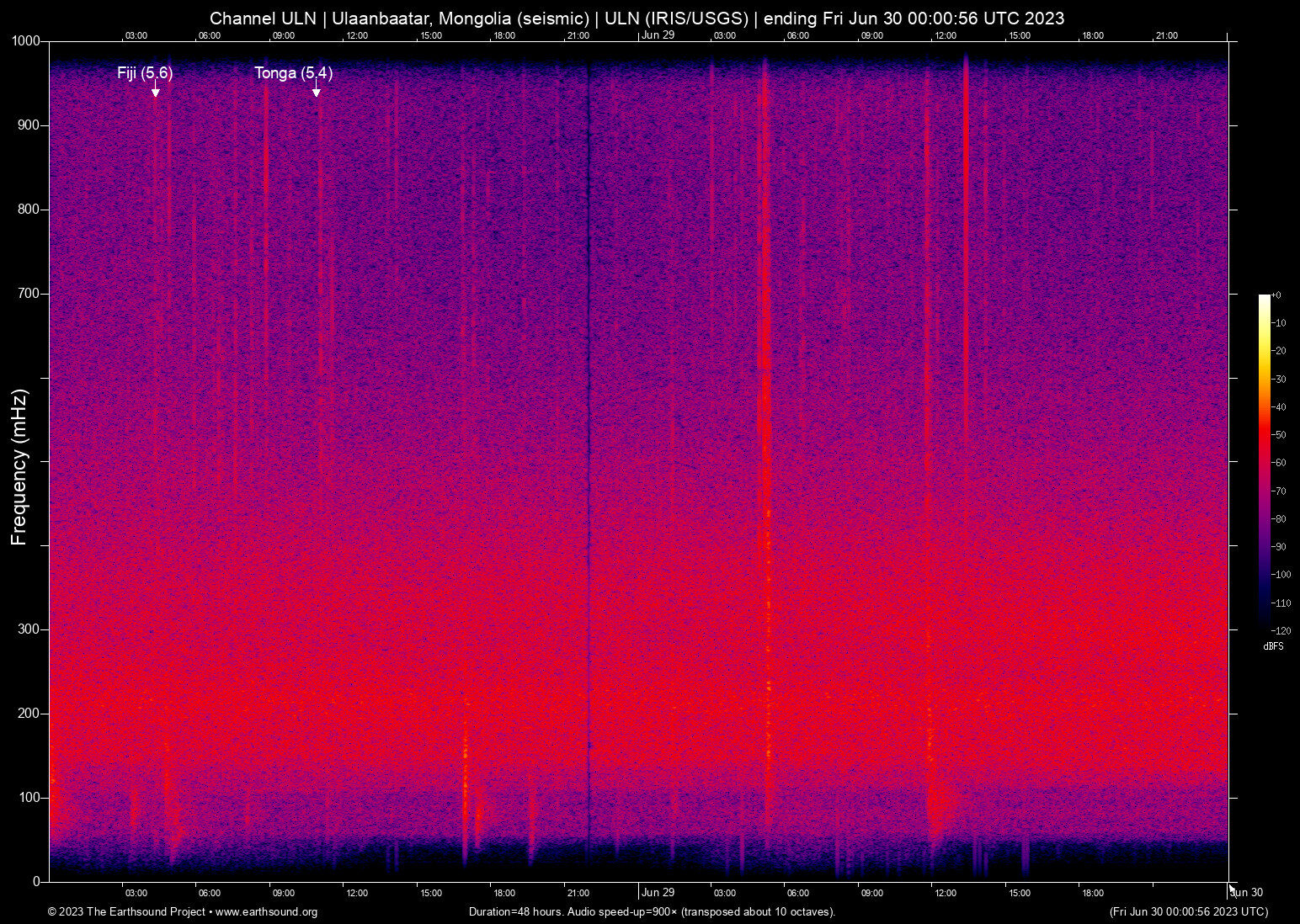Click the arrow marker below Tonga (5.4)
This screenshot has width=1300, height=924.
coord(317,92)
